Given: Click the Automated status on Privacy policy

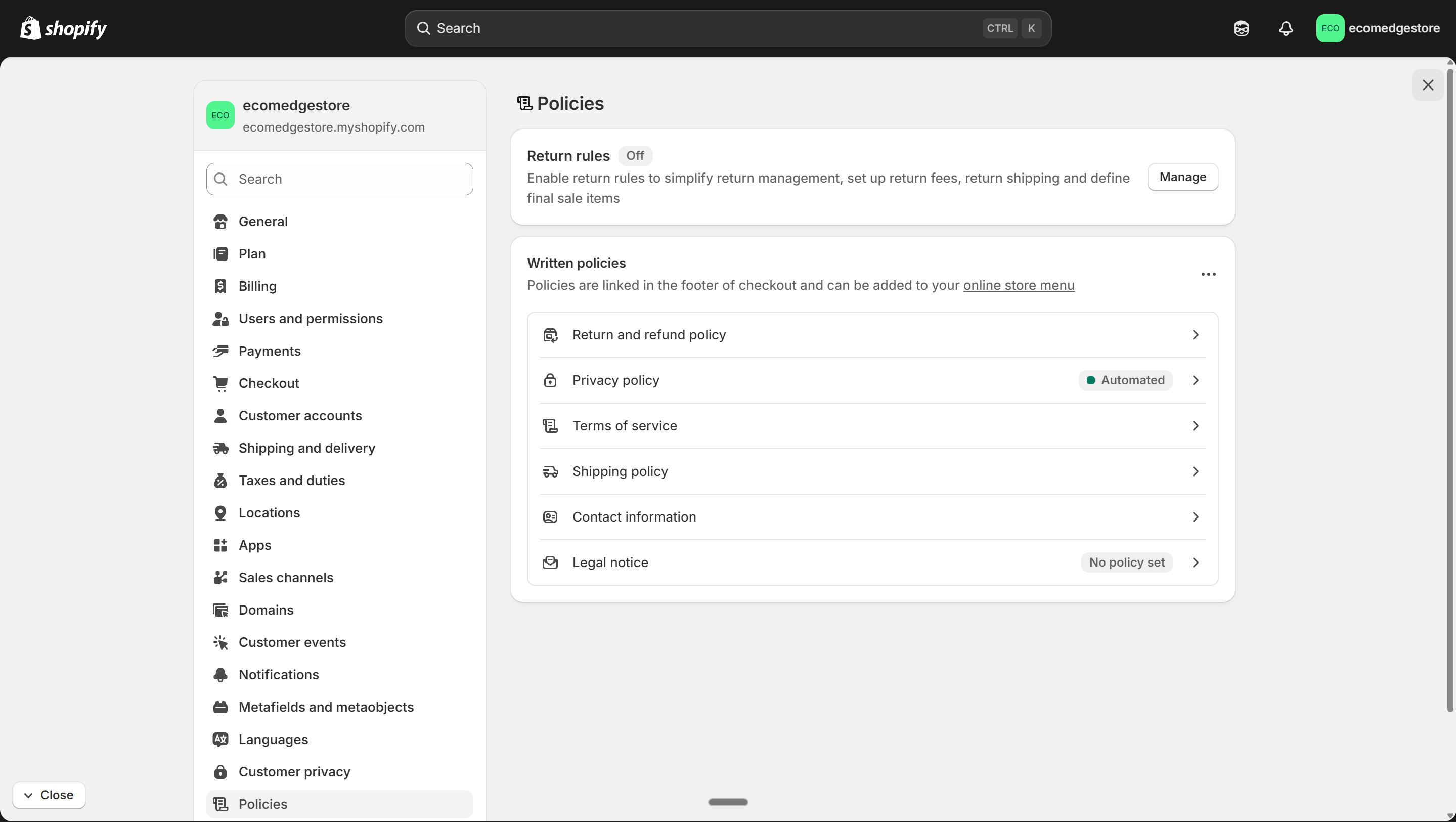Looking at the screenshot, I should pos(1125,380).
